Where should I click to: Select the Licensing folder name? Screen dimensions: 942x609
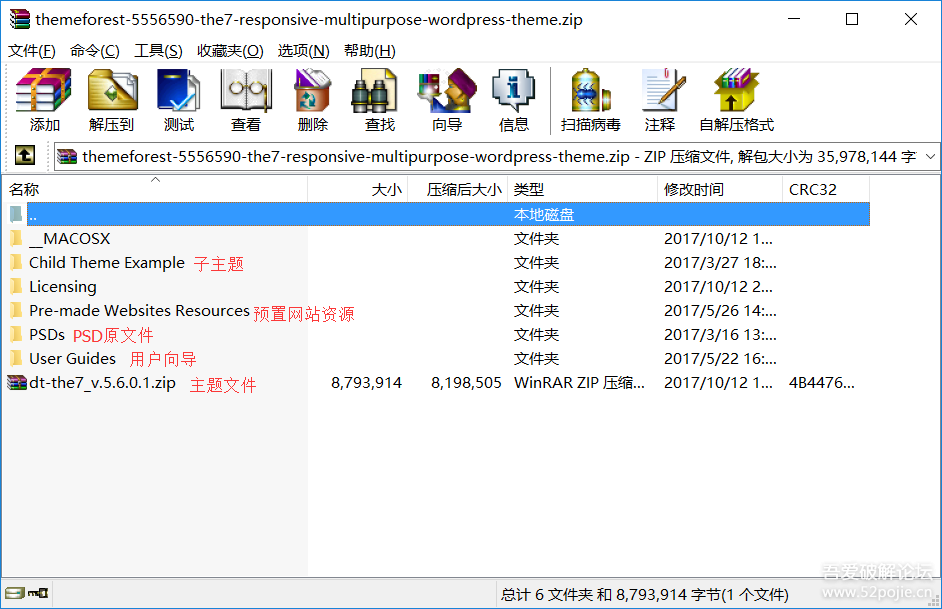click(62, 286)
